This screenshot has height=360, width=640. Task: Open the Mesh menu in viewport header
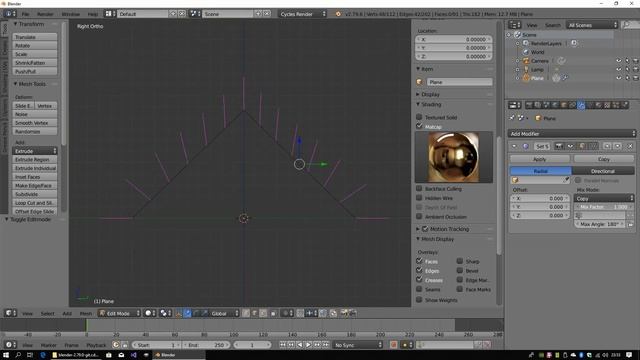click(x=86, y=313)
